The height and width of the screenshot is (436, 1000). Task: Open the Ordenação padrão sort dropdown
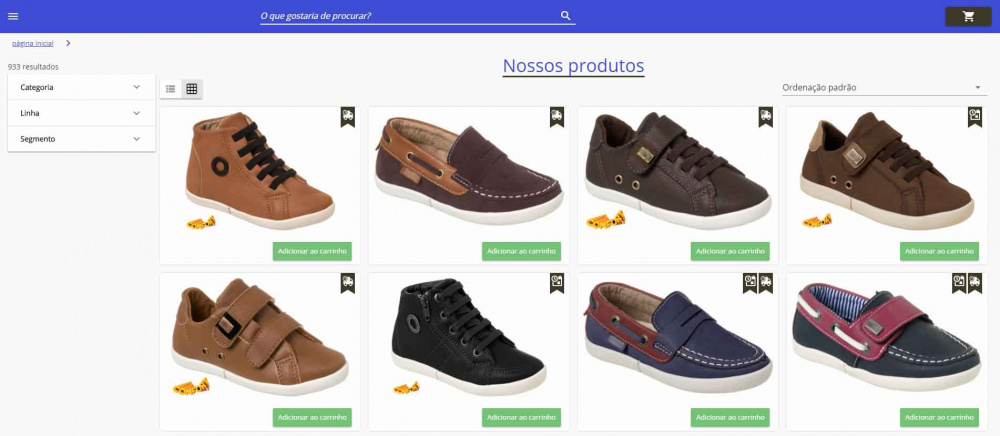882,87
